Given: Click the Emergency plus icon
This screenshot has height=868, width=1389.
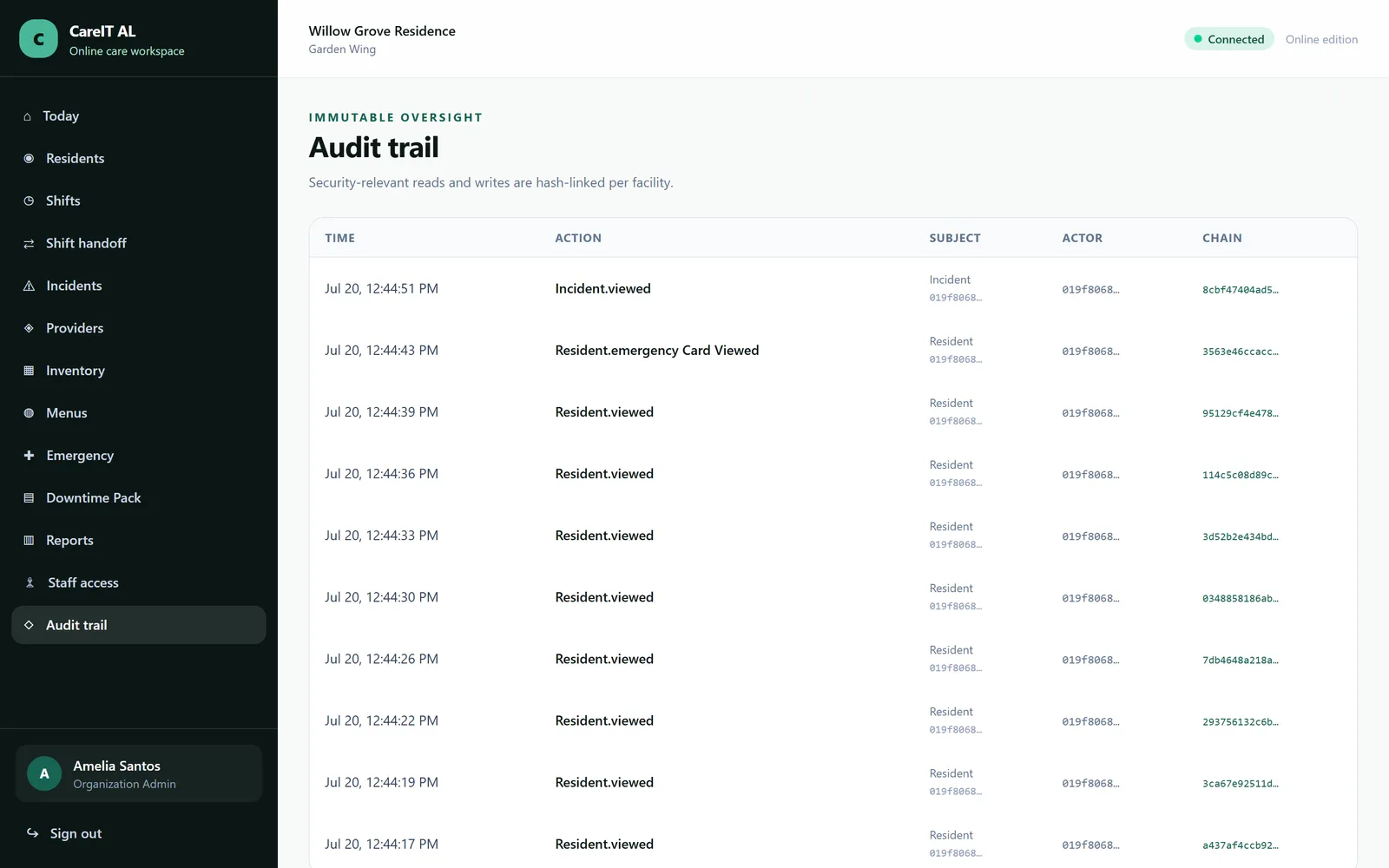Looking at the screenshot, I should click(x=29, y=456).
